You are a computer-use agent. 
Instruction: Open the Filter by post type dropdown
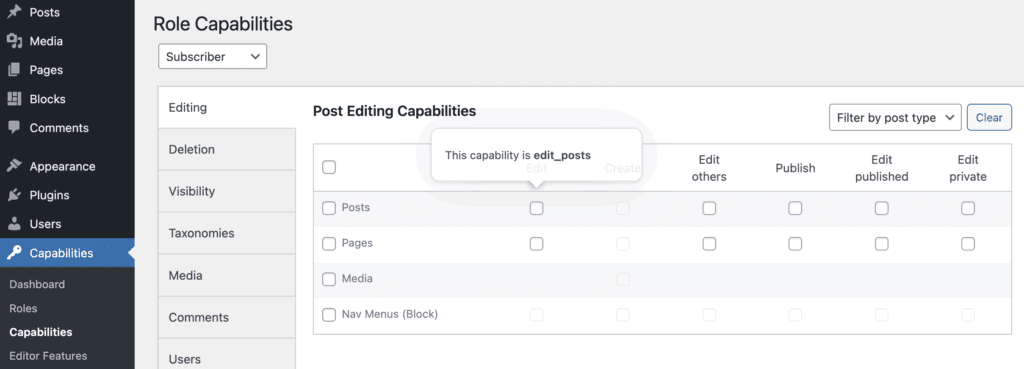click(895, 118)
